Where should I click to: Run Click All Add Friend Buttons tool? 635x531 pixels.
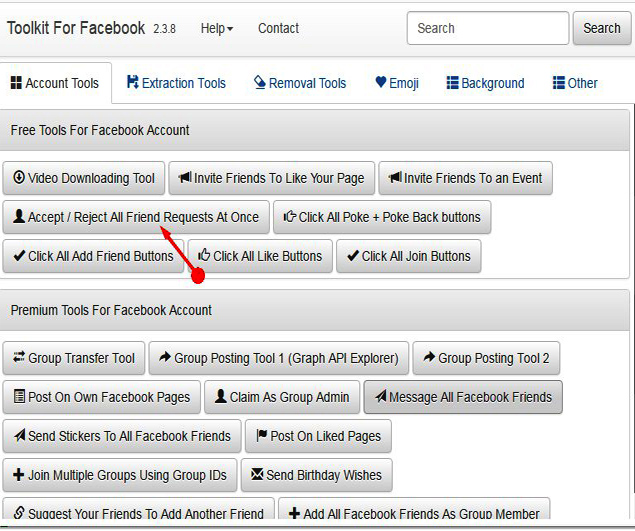(93, 256)
